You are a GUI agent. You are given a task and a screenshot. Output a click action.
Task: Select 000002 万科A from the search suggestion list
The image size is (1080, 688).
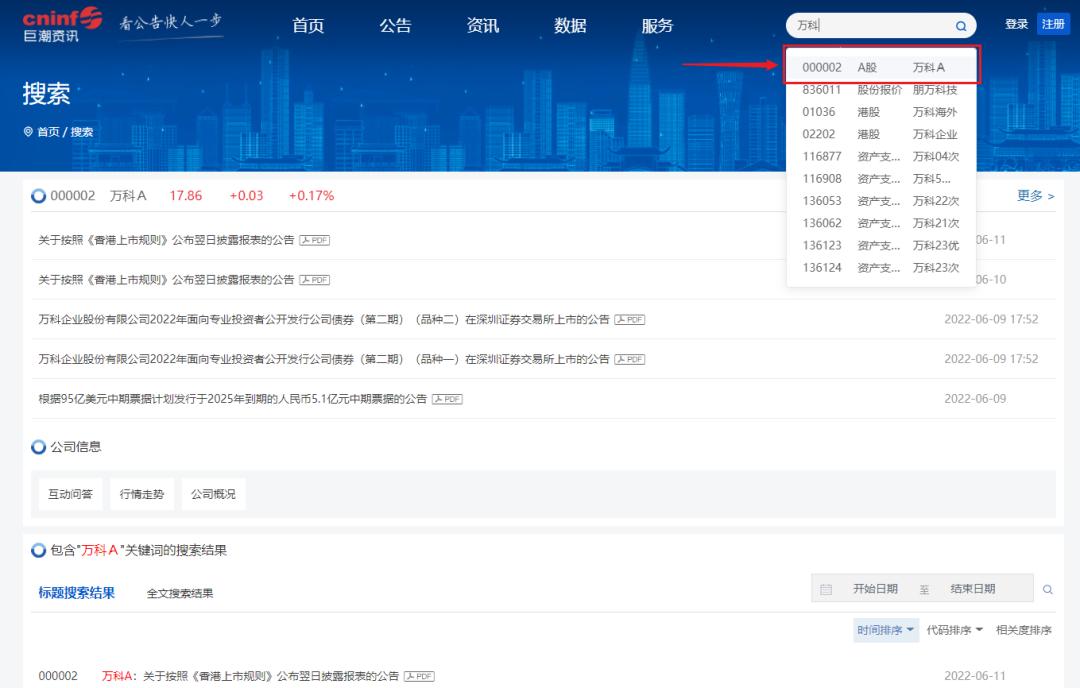click(880, 66)
